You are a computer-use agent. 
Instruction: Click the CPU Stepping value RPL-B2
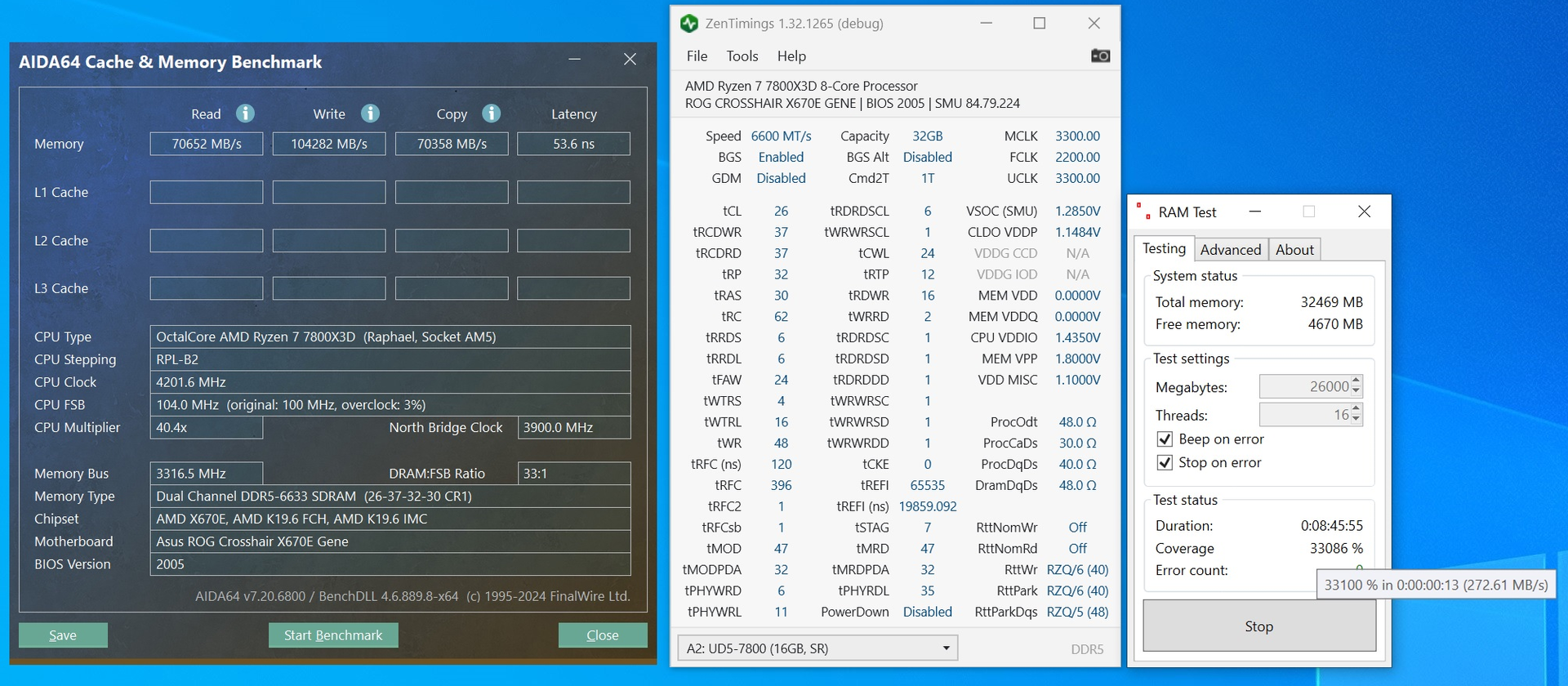click(390, 359)
